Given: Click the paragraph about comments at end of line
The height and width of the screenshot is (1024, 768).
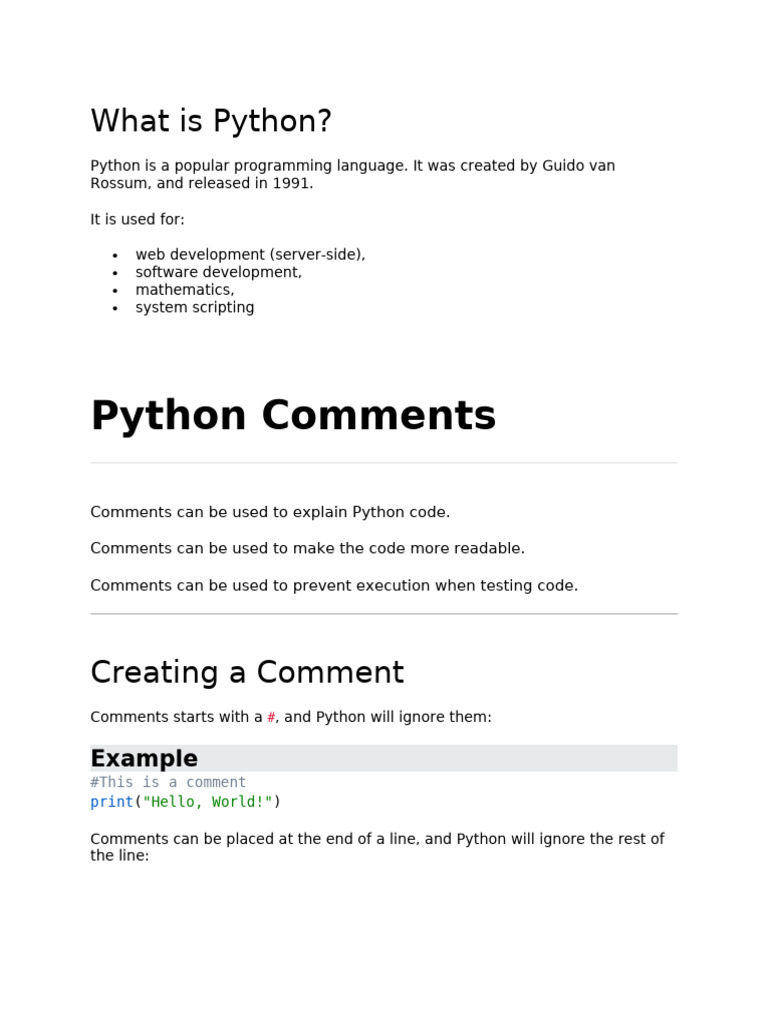Looking at the screenshot, I should (377, 840).
